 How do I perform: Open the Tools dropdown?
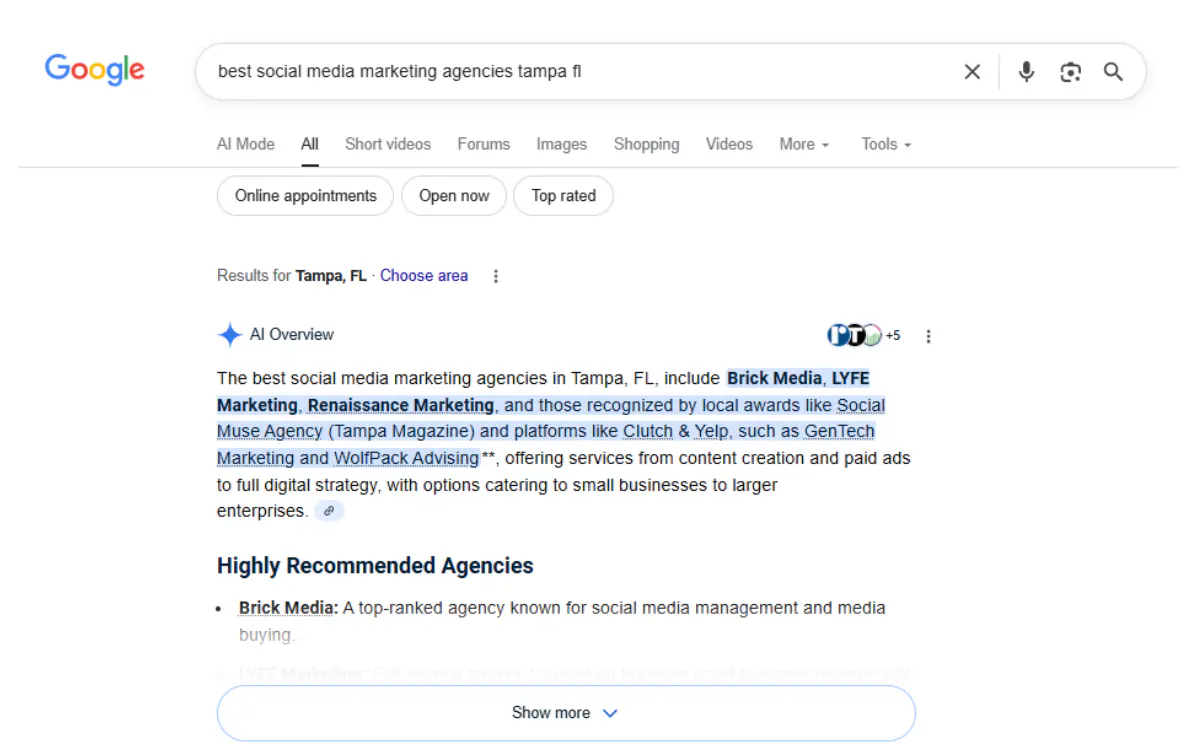[884, 144]
